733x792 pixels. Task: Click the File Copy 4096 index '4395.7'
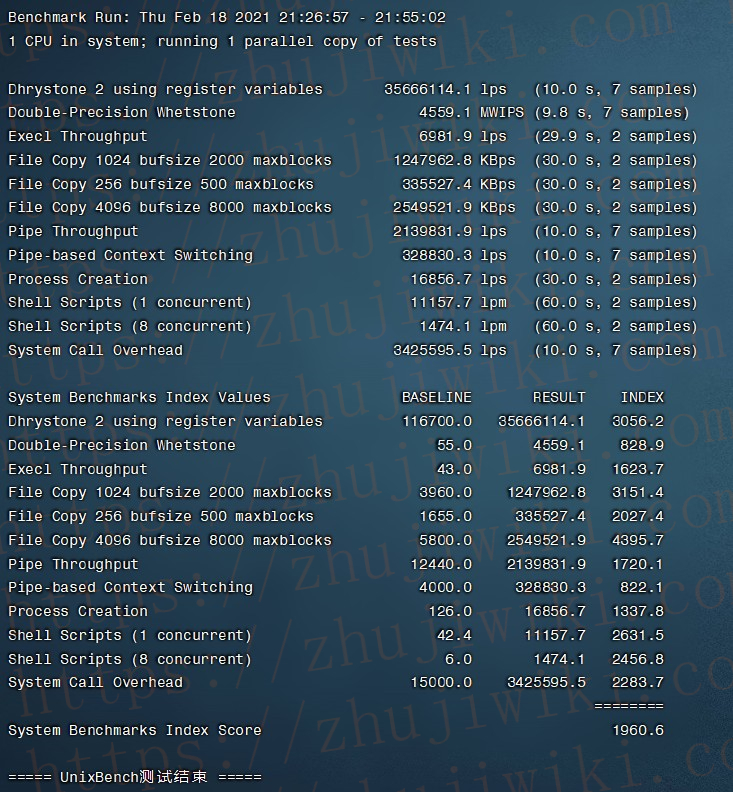tap(638, 540)
